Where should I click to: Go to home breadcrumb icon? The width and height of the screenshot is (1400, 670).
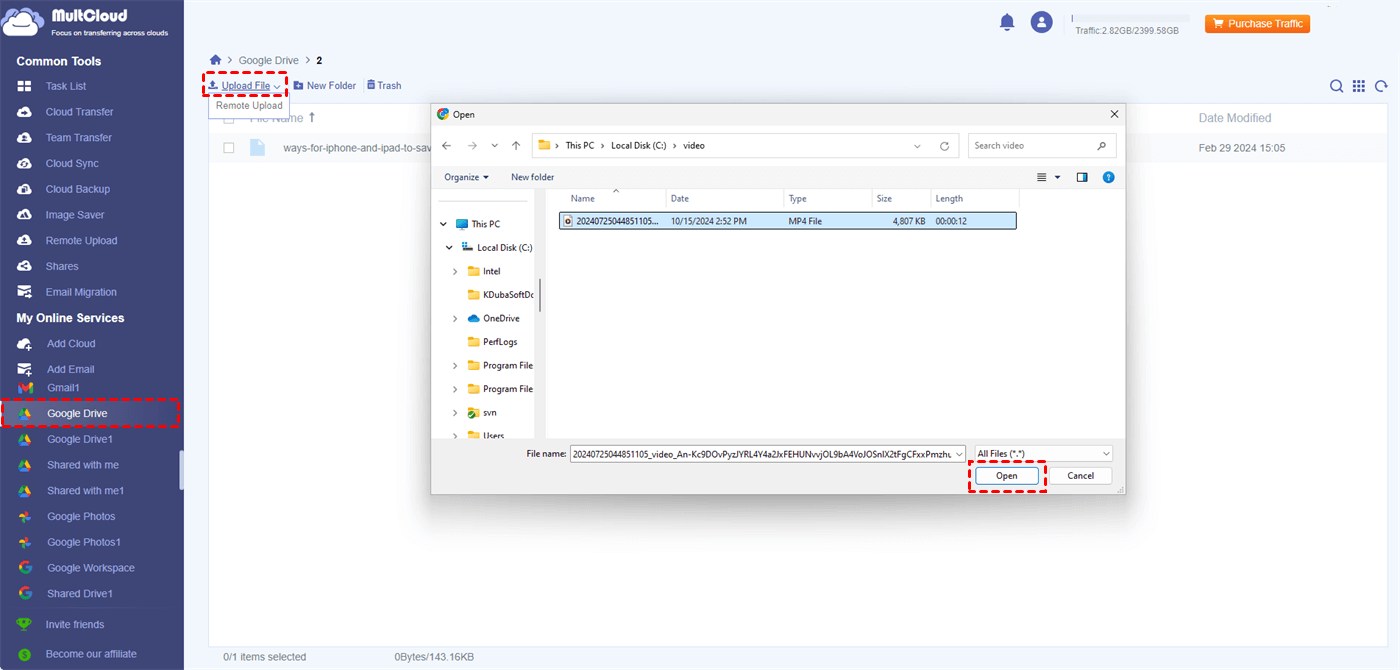pyautogui.click(x=215, y=61)
